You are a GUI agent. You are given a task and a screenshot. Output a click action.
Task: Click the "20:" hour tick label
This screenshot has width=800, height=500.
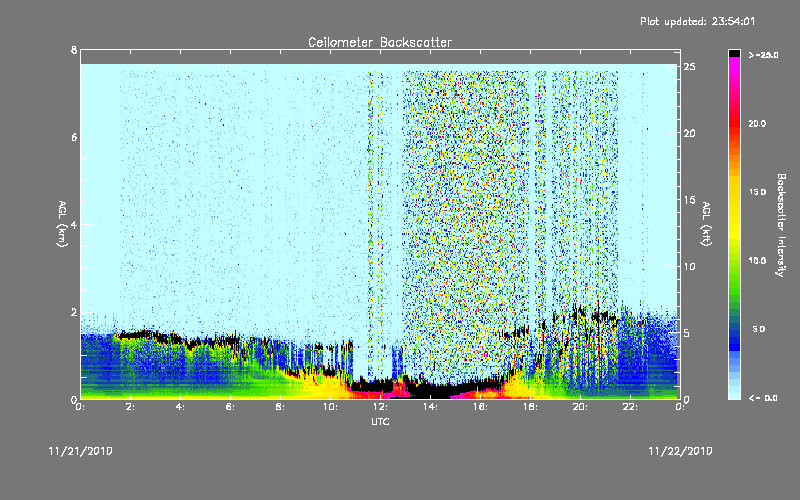coord(580,407)
